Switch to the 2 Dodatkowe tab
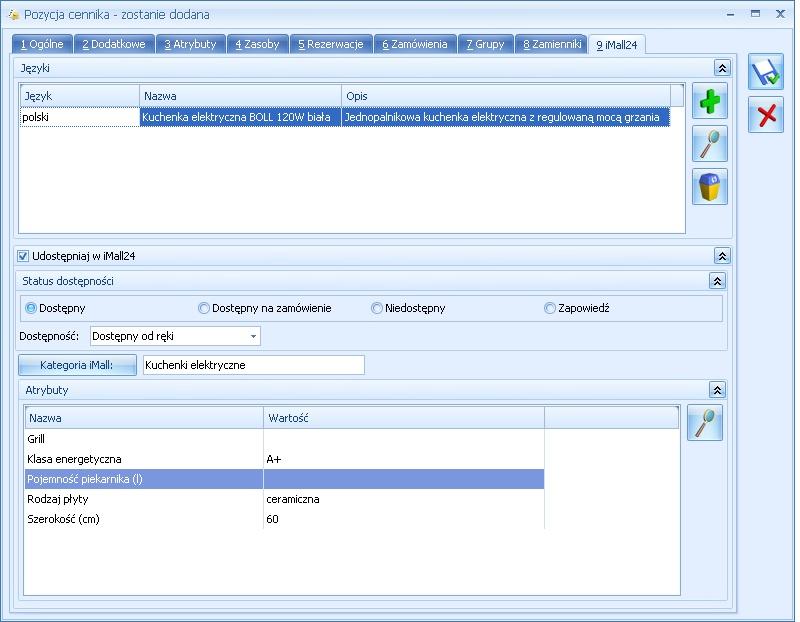This screenshot has width=800, height=622. click(114, 44)
